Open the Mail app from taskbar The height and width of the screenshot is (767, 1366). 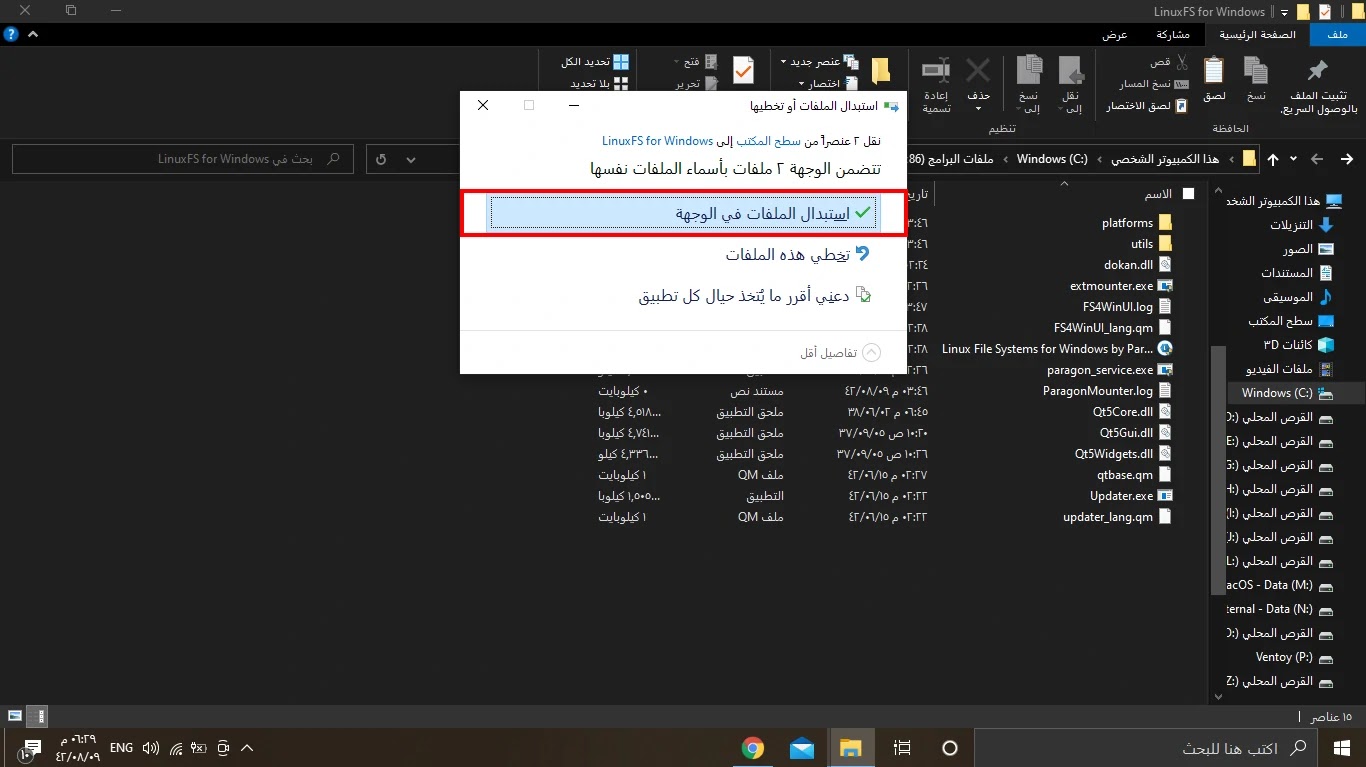(801, 747)
